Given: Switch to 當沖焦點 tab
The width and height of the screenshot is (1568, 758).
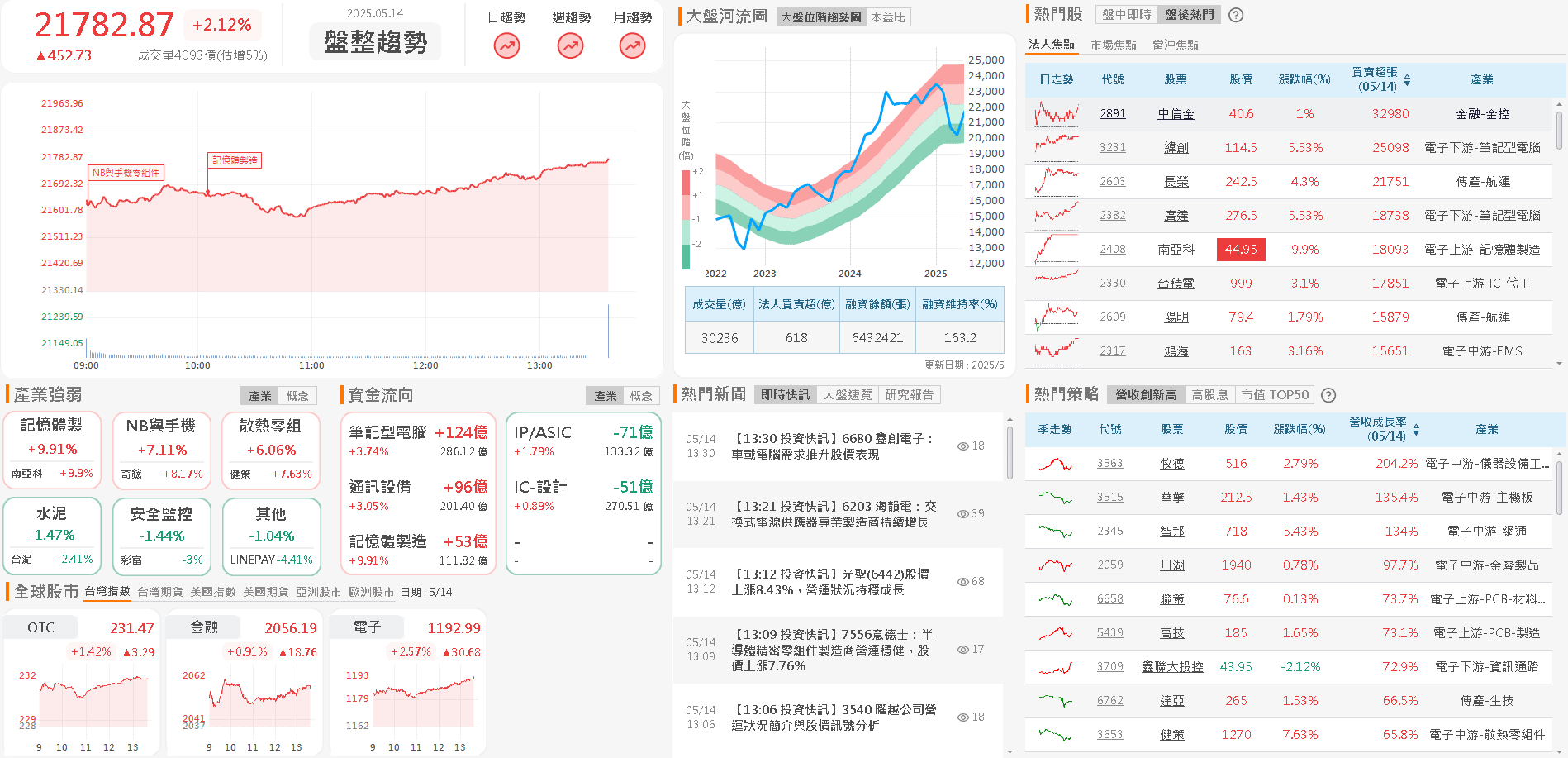Looking at the screenshot, I should click(1175, 45).
